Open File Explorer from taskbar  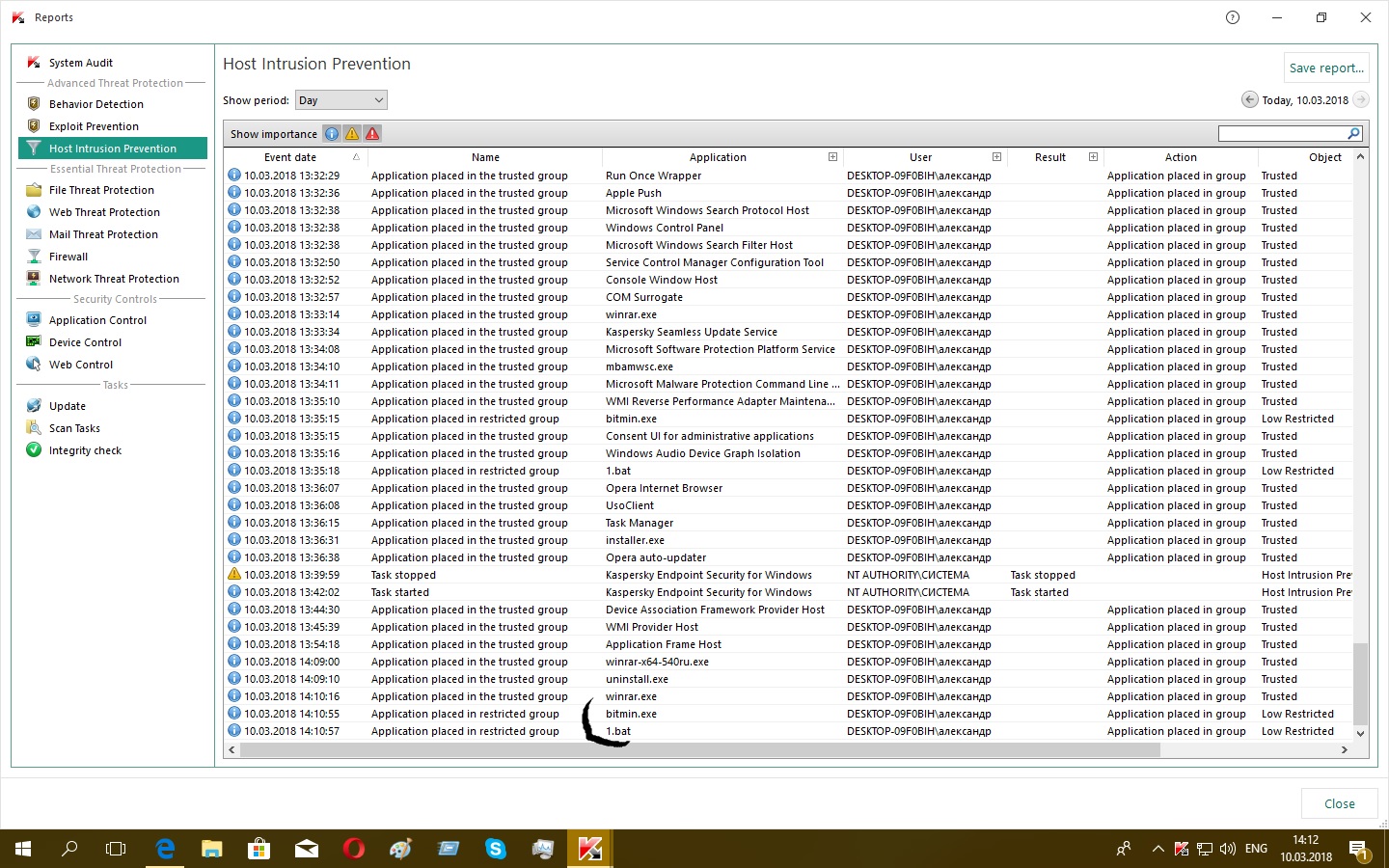point(212,849)
